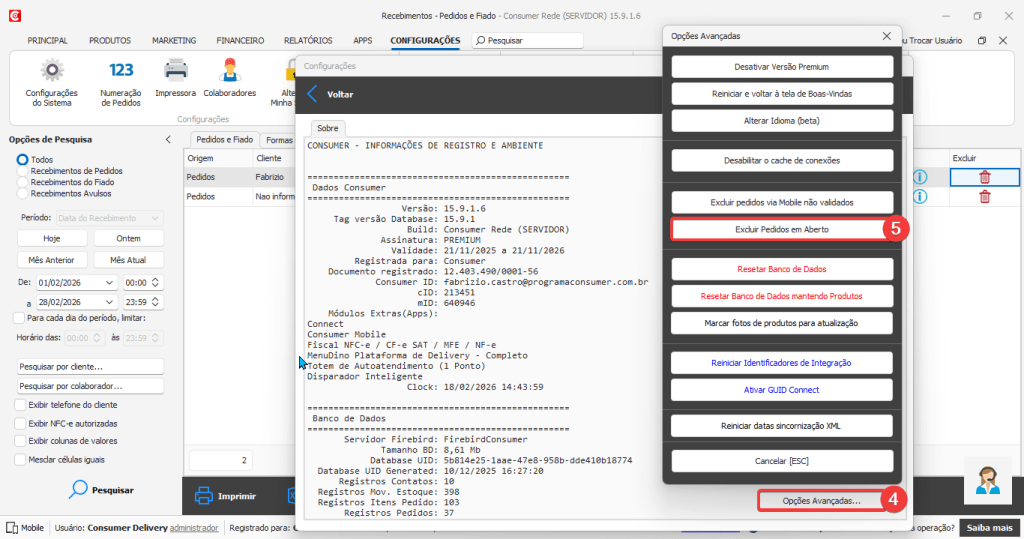Switch to the Pedidos e Fiado tab
The height and width of the screenshot is (539, 1024).
[x=224, y=140]
